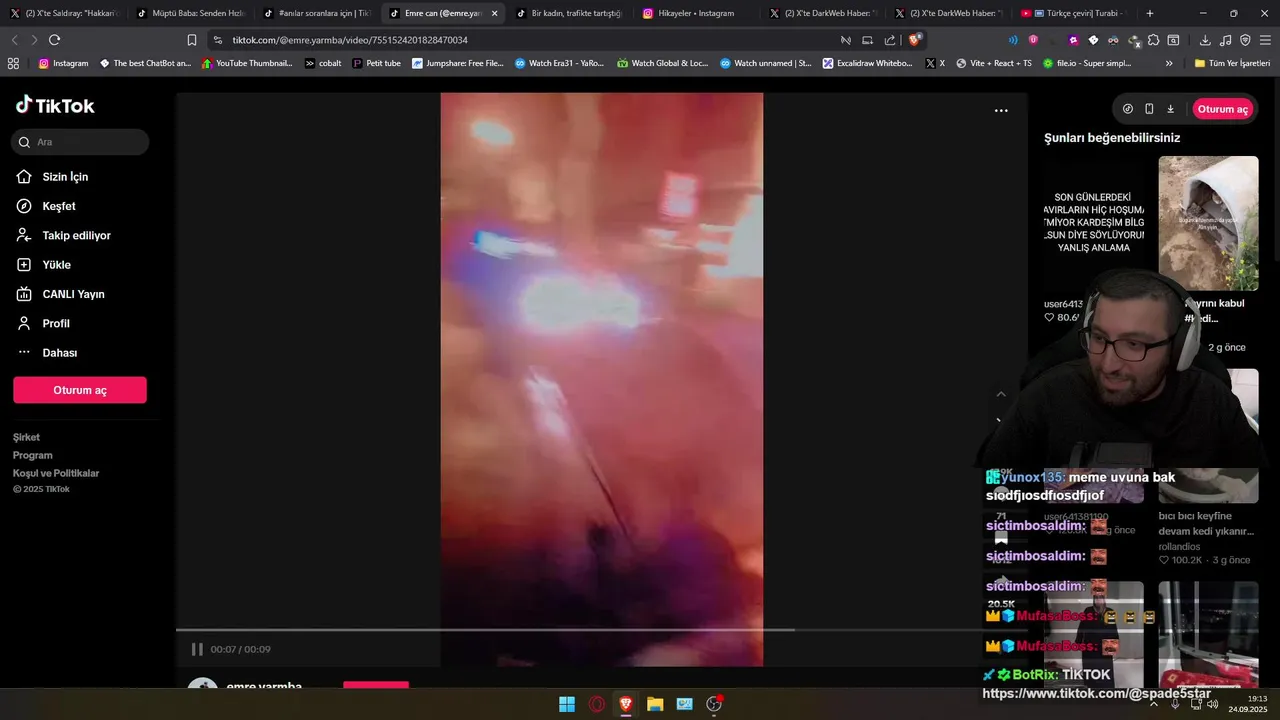
Task: Pause the TikTok video playback
Action: click(197, 649)
